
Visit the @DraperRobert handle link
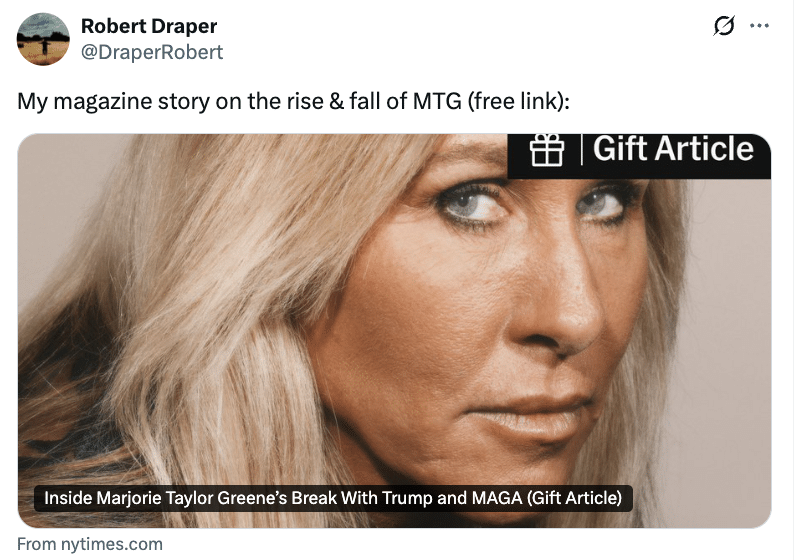click(x=152, y=52)
